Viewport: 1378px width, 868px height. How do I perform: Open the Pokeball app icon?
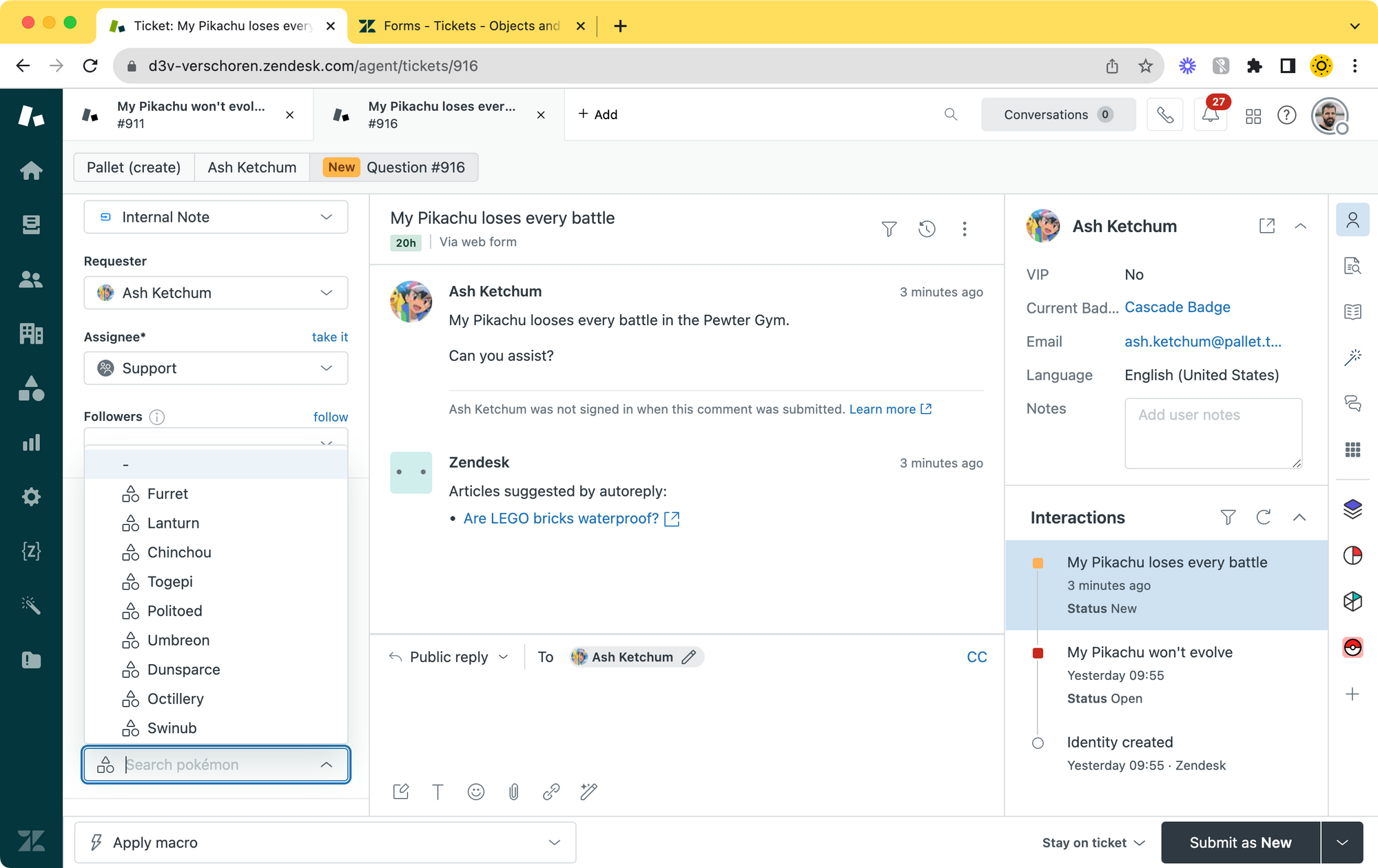(1353, 648)
